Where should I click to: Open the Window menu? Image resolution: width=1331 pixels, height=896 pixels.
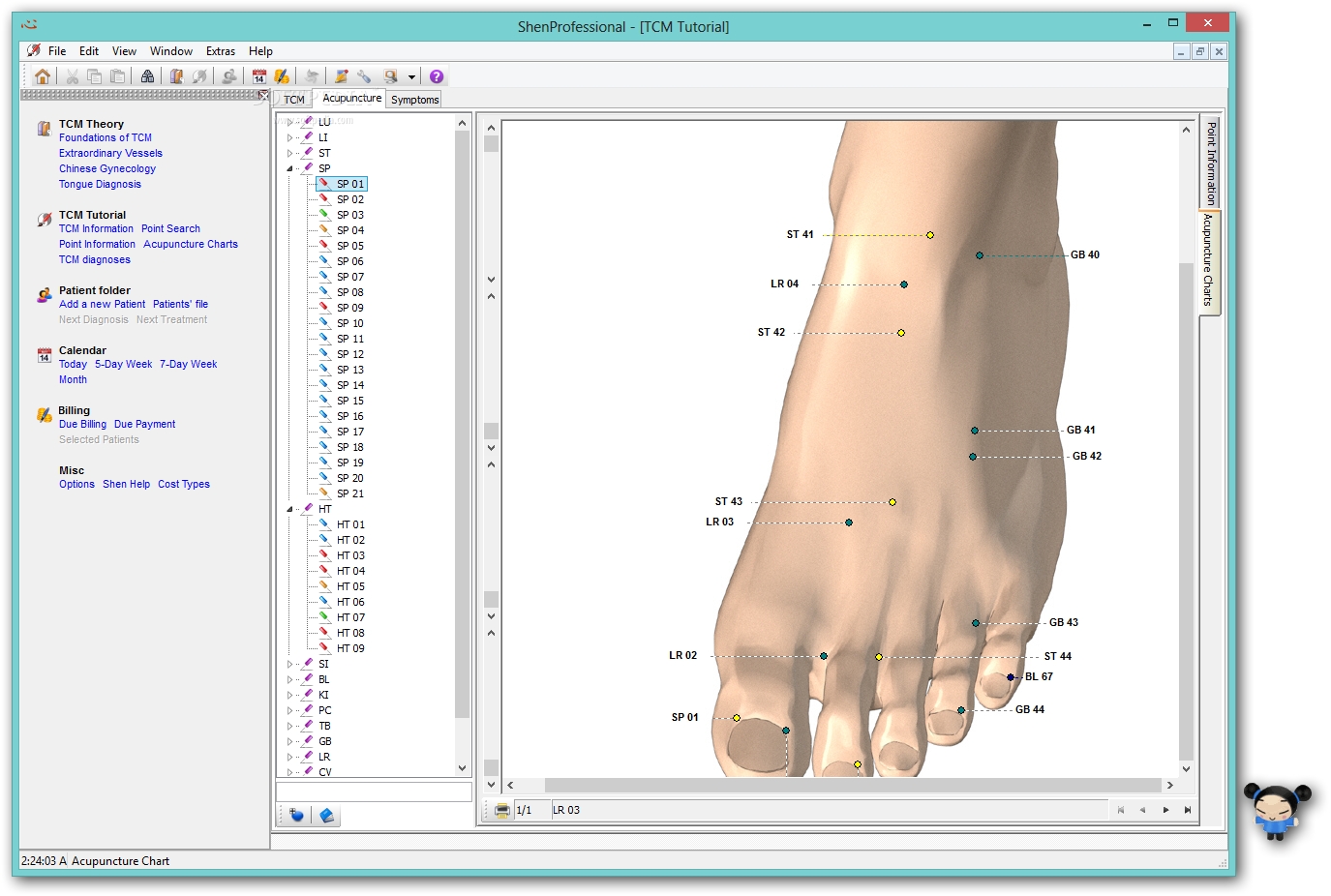171,51
